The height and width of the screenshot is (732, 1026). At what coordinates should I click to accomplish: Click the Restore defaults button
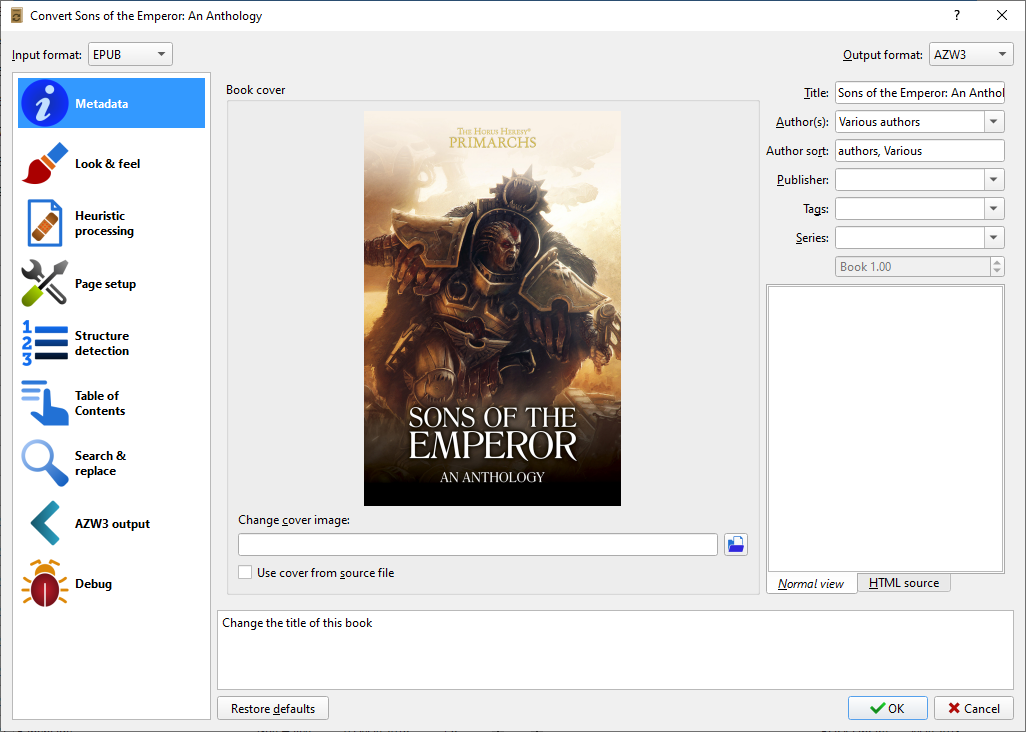point(273,709)
